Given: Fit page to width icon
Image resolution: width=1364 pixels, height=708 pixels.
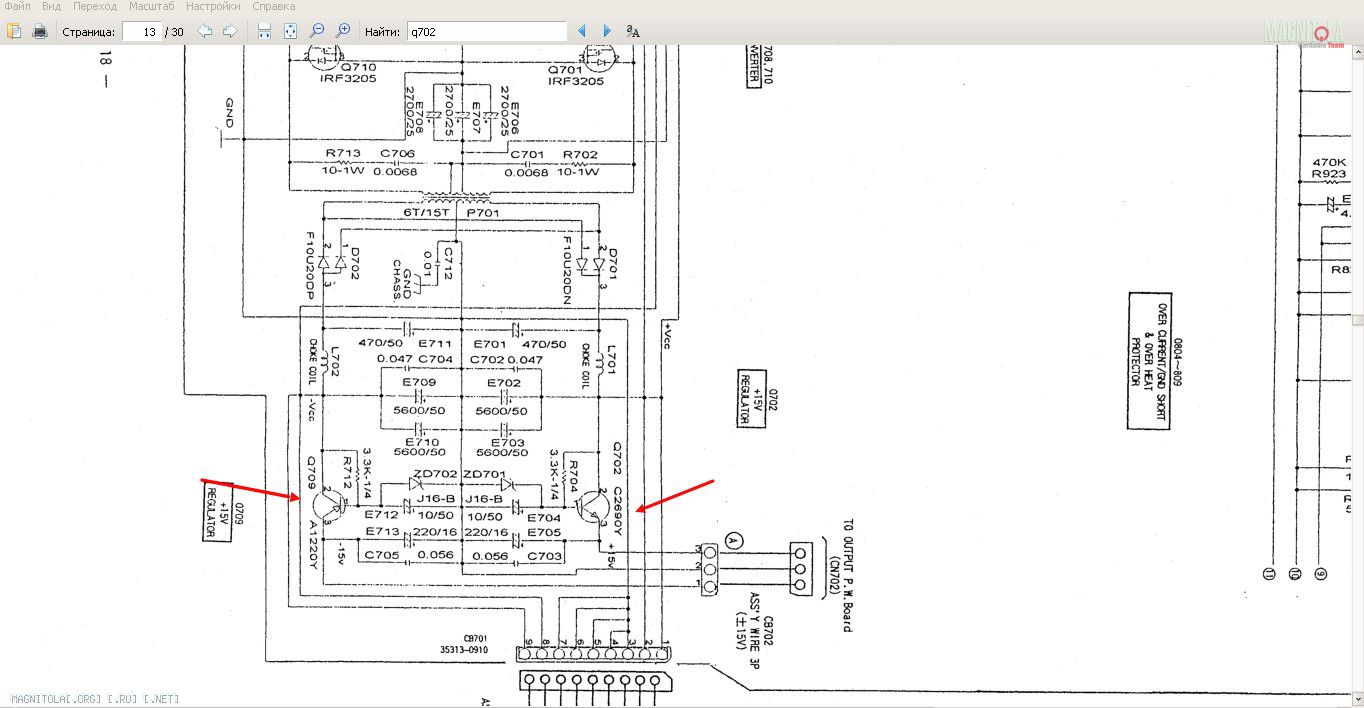Looking at the screenshot, I should pos(264,31).
